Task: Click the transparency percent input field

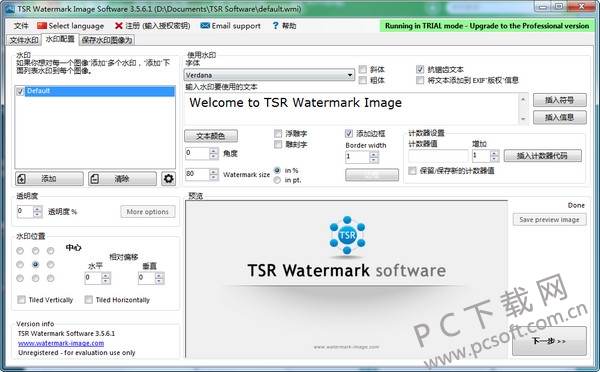Action: pyautogui.click(x=25, y=212)
